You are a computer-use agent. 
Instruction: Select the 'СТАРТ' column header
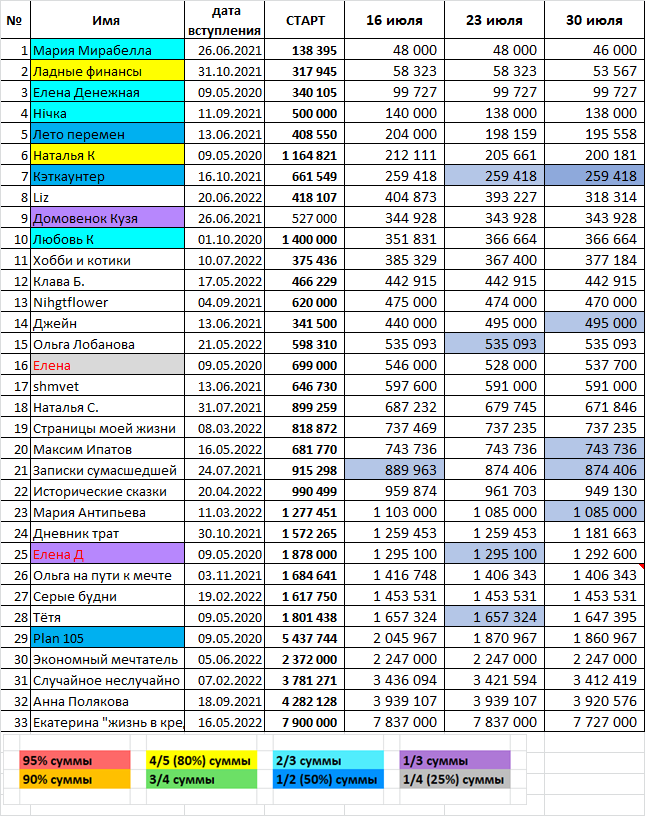pyautogui.click(x=305, y=20)
